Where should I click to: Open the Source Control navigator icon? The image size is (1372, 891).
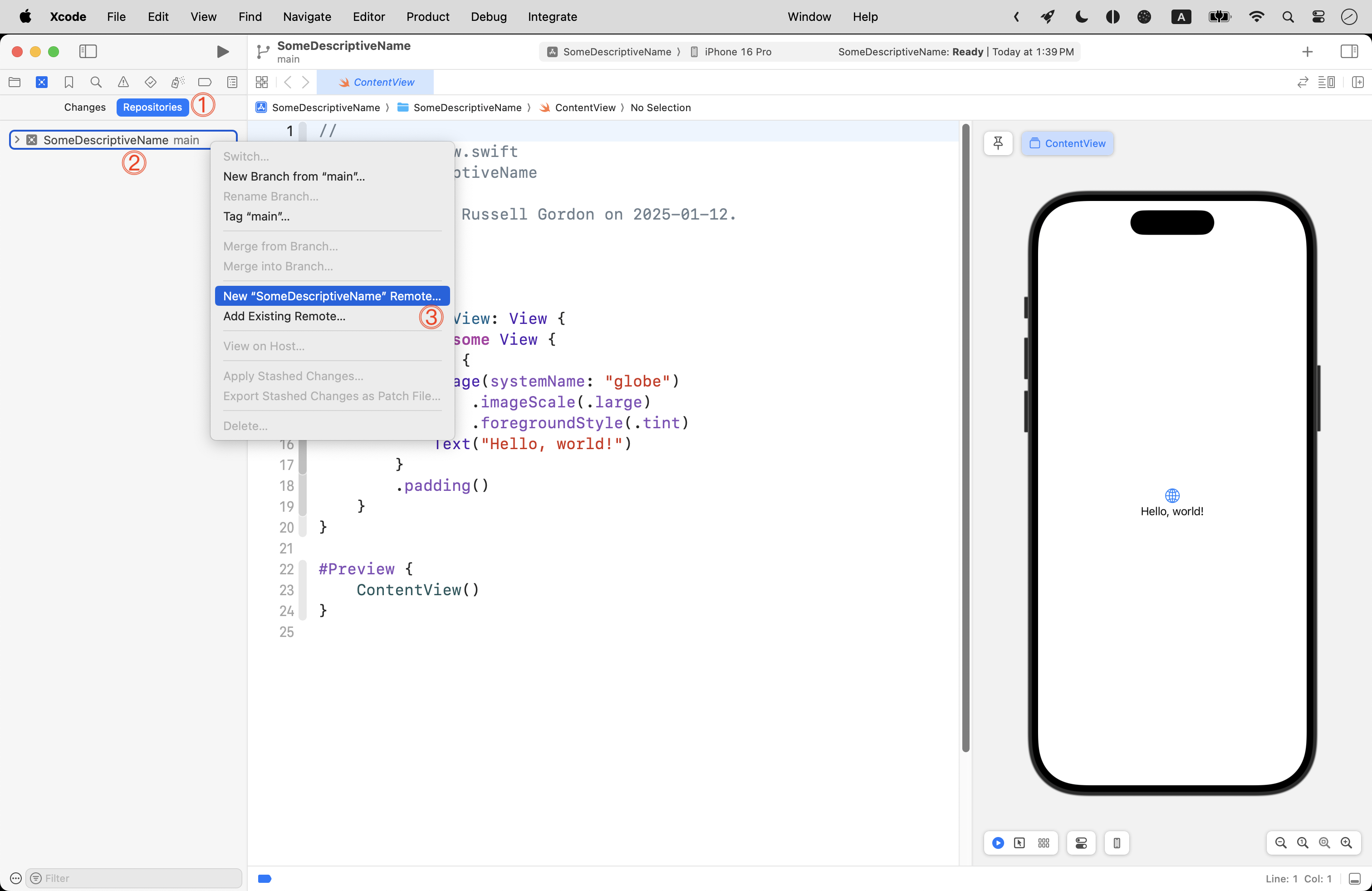click(x=41, y=83)
